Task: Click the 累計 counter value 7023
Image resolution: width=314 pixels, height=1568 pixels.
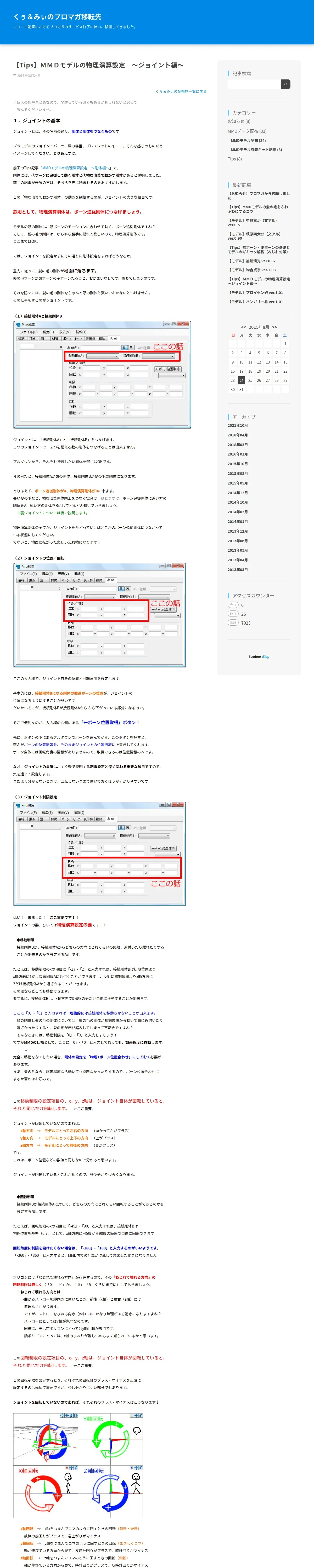Action: 246,623
